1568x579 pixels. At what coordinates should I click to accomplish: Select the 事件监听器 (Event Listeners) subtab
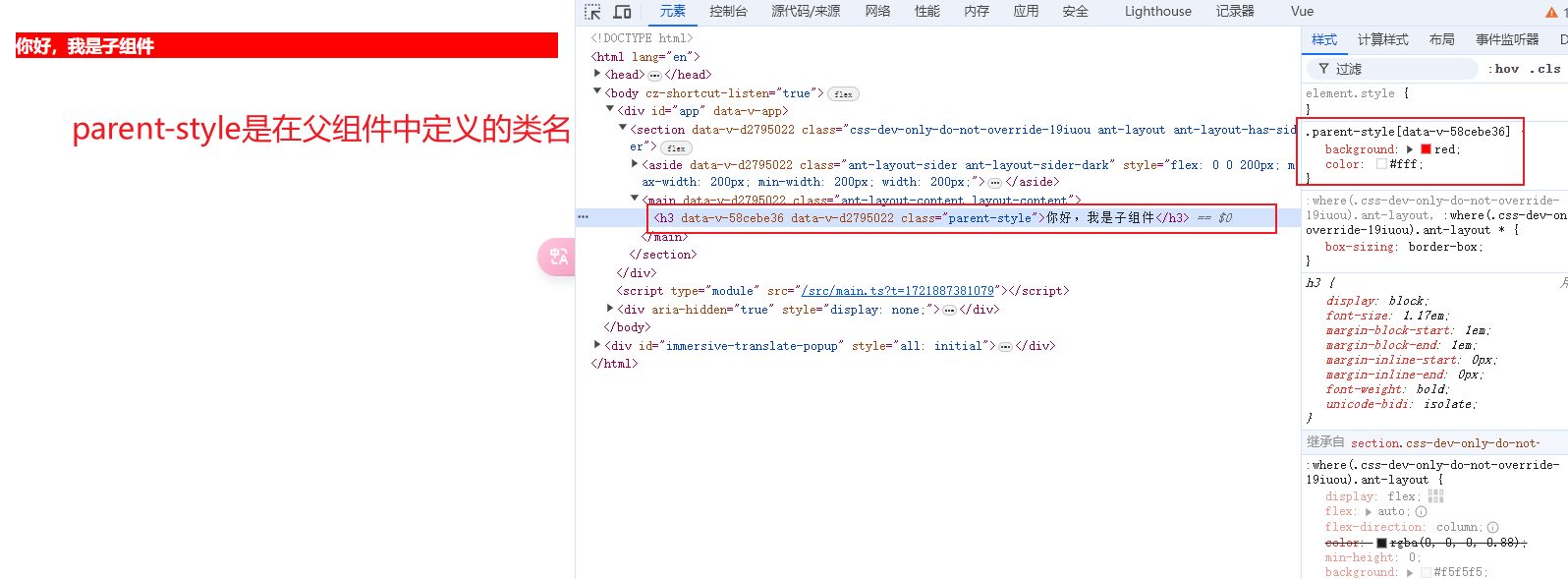[1507, 40]
